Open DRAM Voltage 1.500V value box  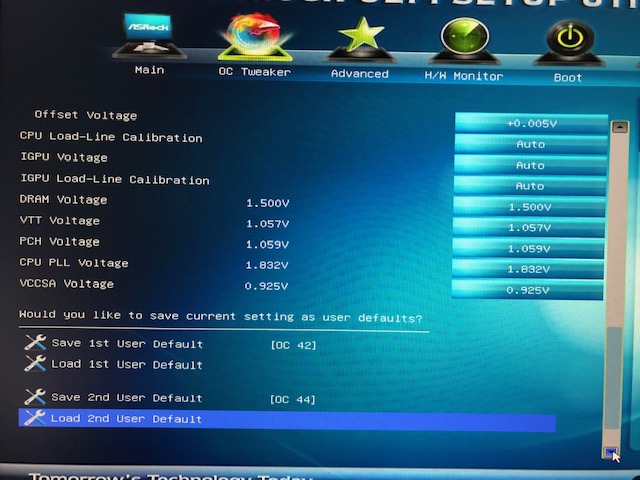[529, 207]
